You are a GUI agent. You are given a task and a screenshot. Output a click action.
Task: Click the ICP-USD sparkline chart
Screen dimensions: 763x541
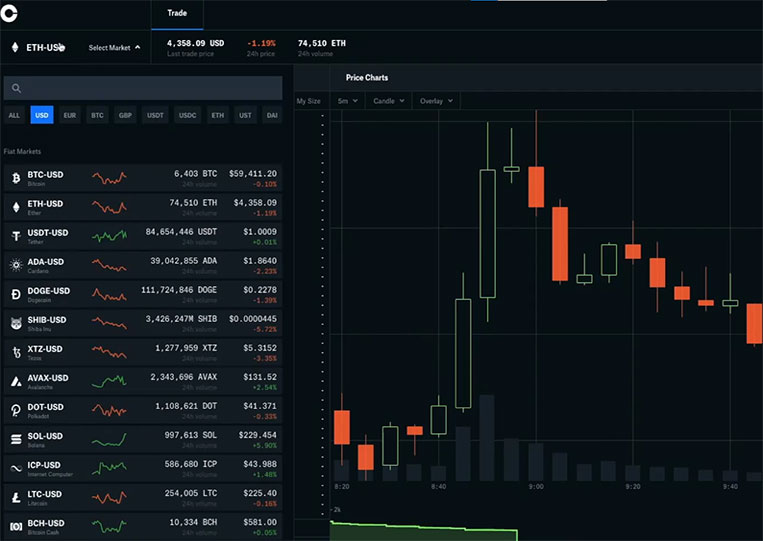[x=109, y=469]
